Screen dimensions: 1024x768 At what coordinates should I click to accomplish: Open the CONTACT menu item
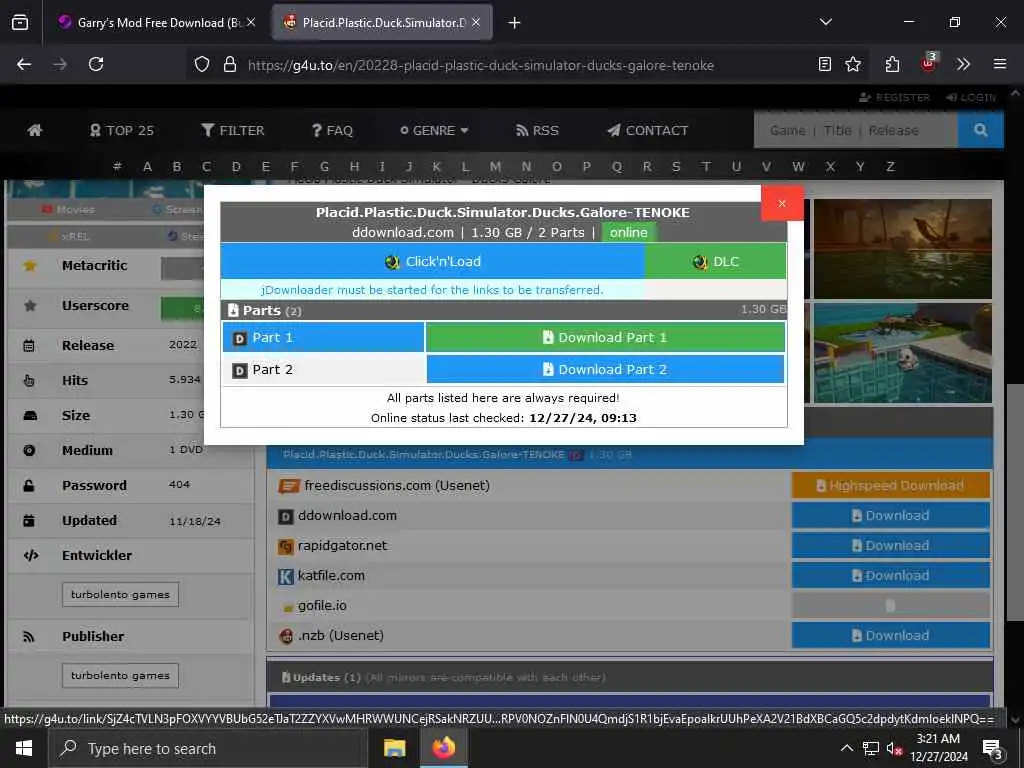pyautogui.click(x=648, y=131)
